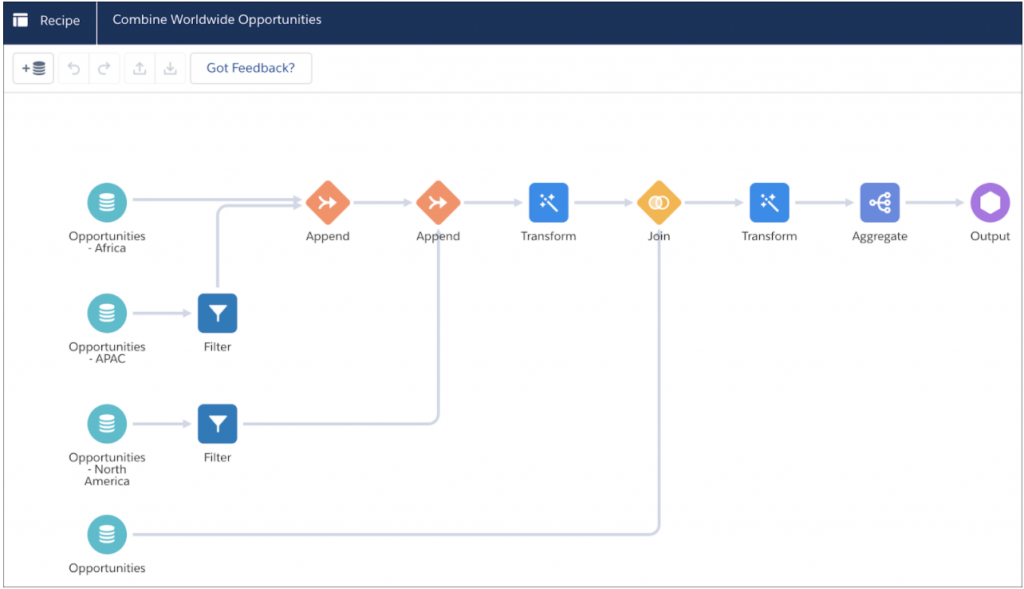Click the Aggregate label text
The image size is (1024, 589).
coord(880,236)
